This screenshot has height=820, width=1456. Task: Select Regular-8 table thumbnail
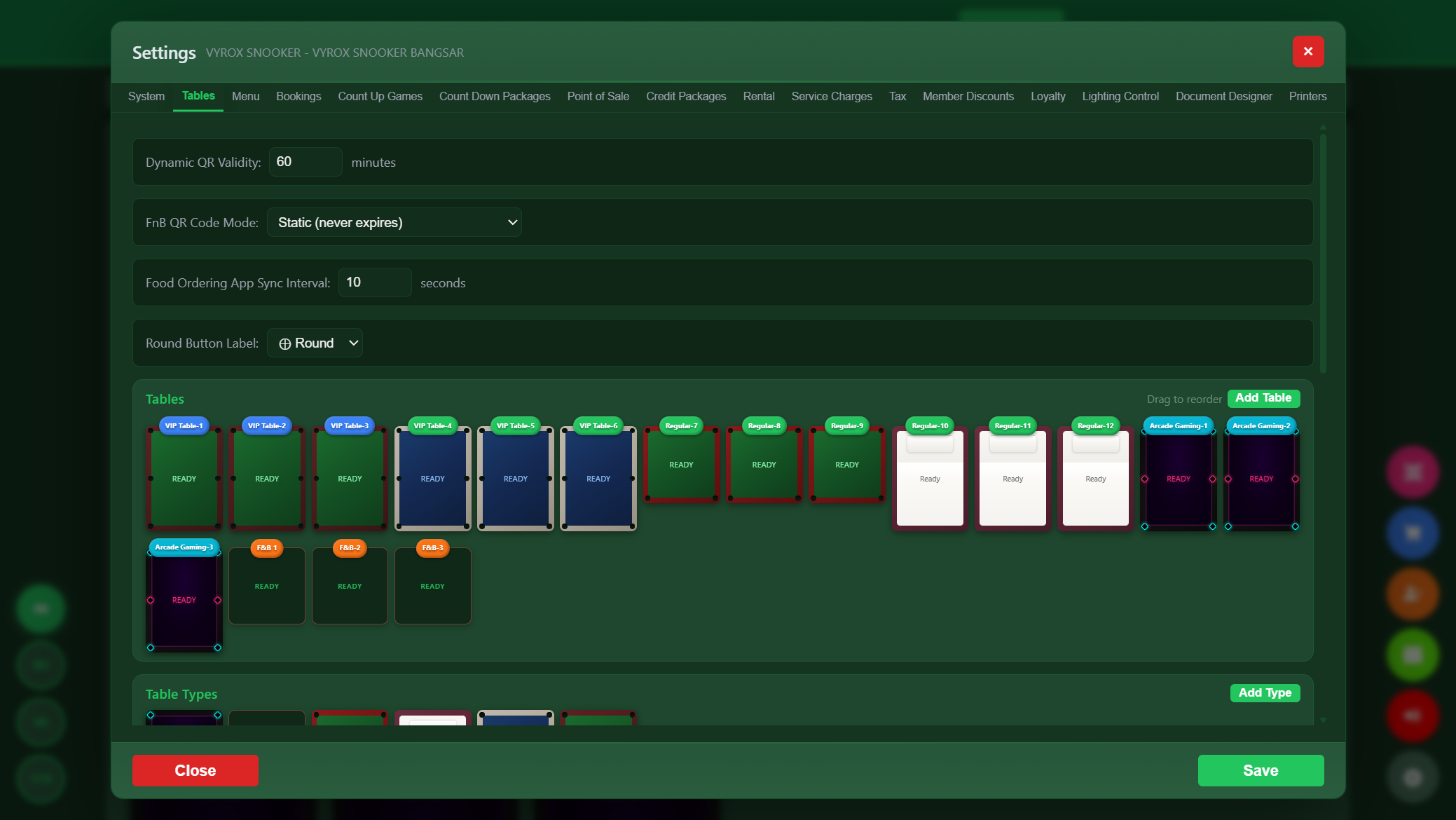(764, 460)
